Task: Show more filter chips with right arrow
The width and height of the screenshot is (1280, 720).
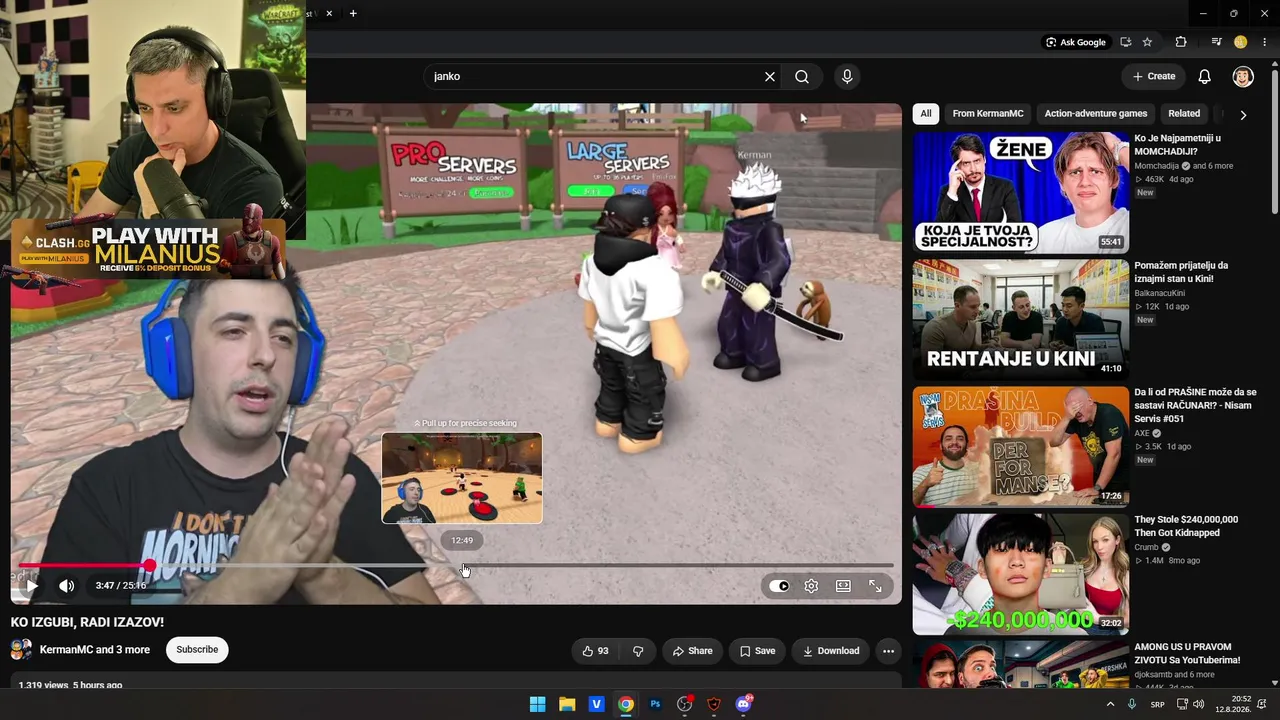Action: (1243, 115)
